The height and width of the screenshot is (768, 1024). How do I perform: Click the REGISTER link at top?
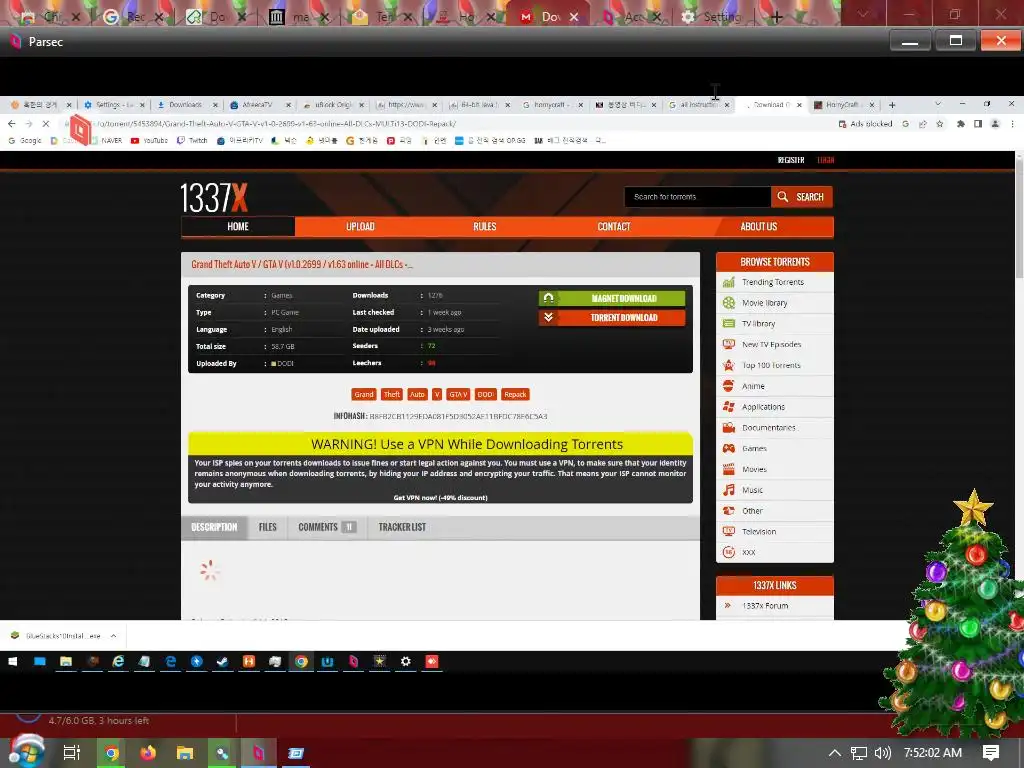click(x=791, y=160)
